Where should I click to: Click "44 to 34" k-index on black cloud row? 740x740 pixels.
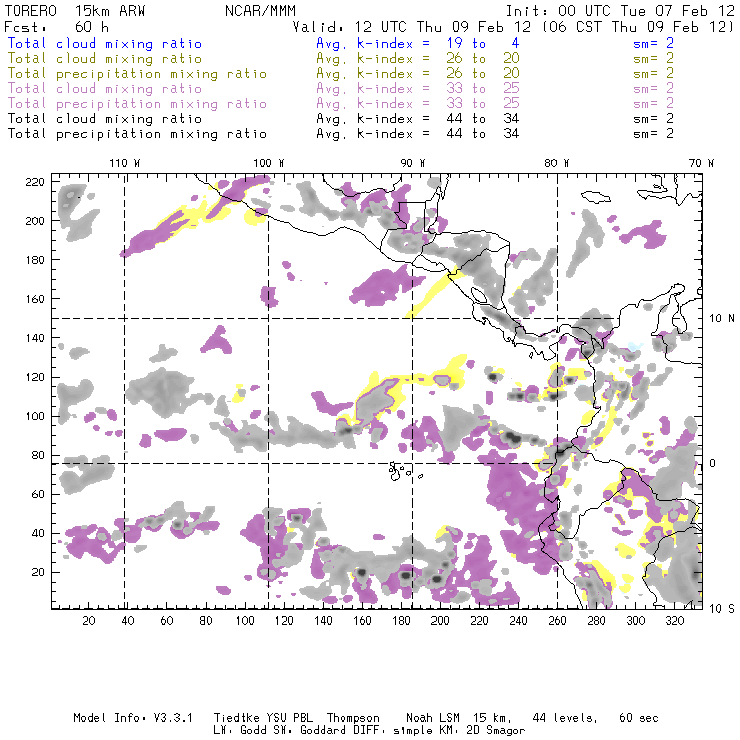[483, 119]
